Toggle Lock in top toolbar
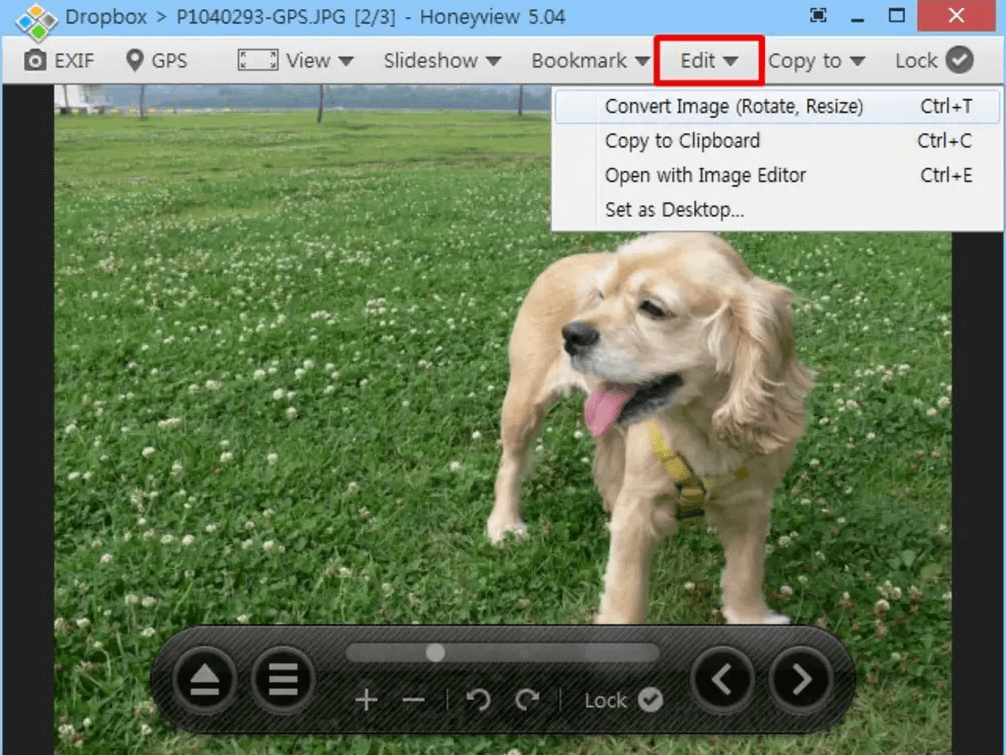The height and width of the screenshot is (755, 1006). 934,61
